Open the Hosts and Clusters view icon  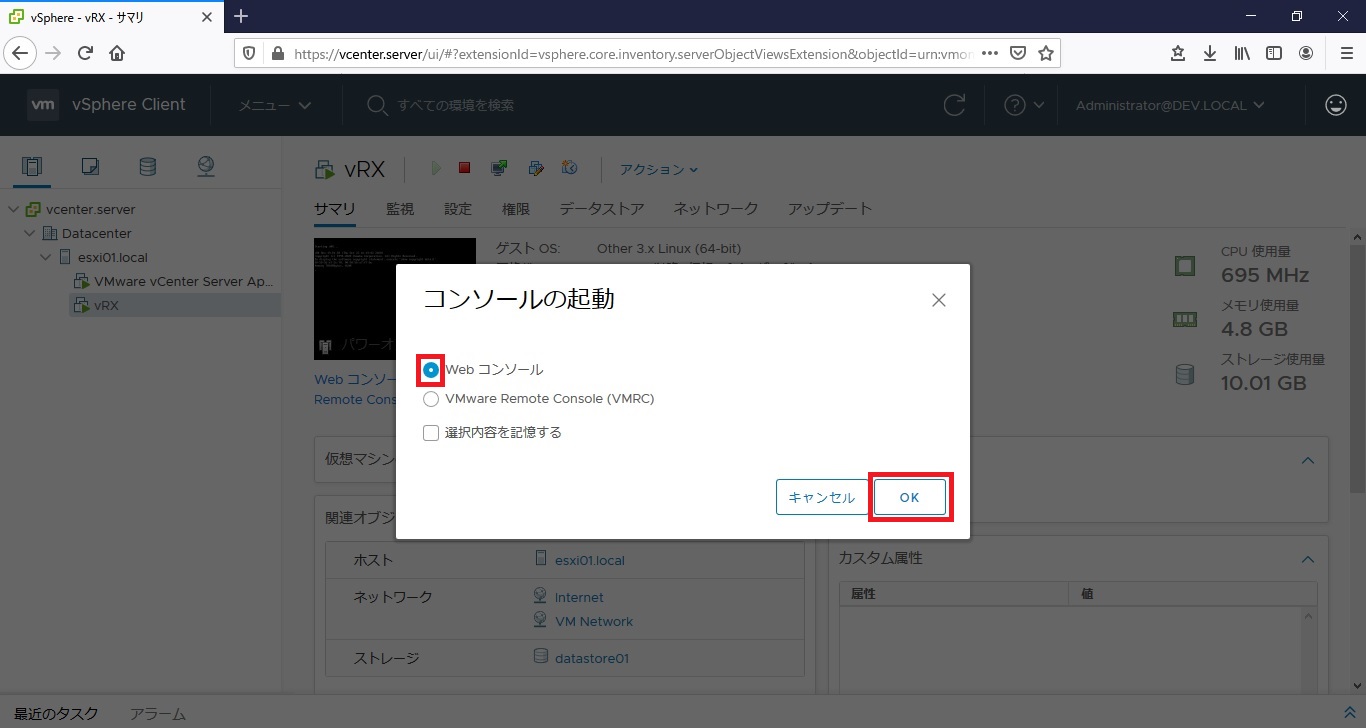click(x=32, y=167)
